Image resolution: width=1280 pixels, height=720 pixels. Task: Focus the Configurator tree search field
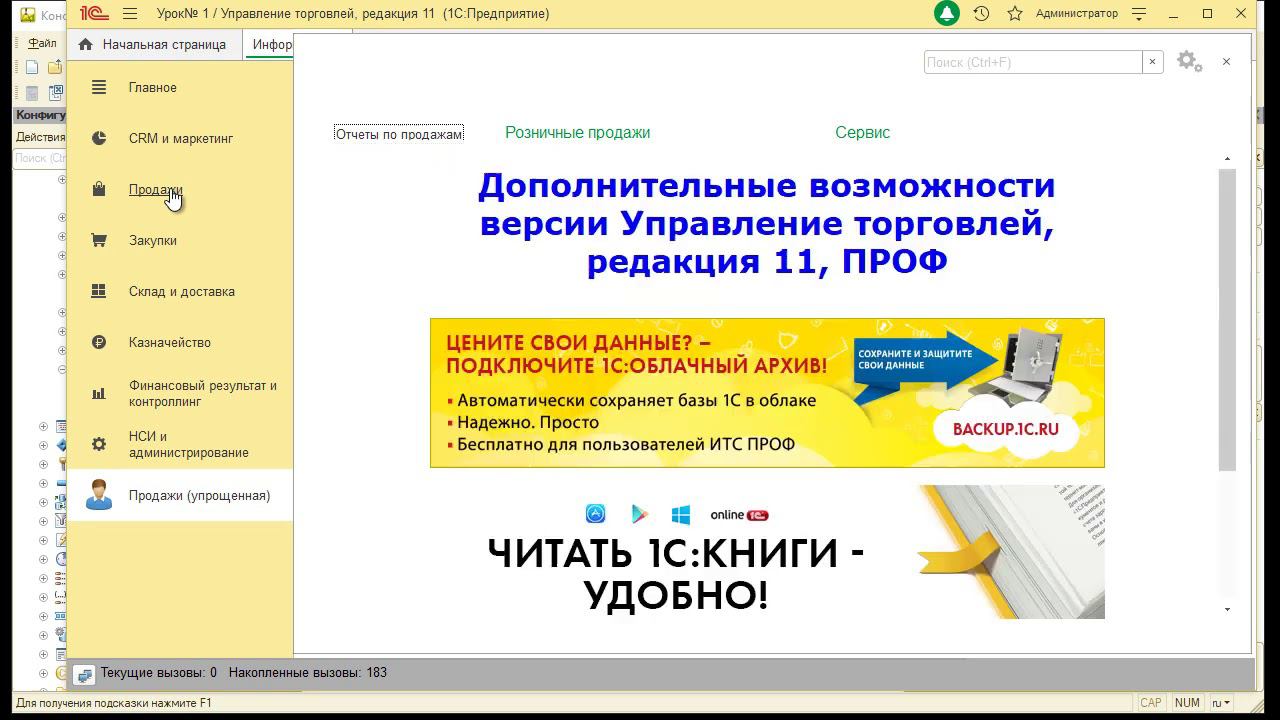tap(41, 158)
